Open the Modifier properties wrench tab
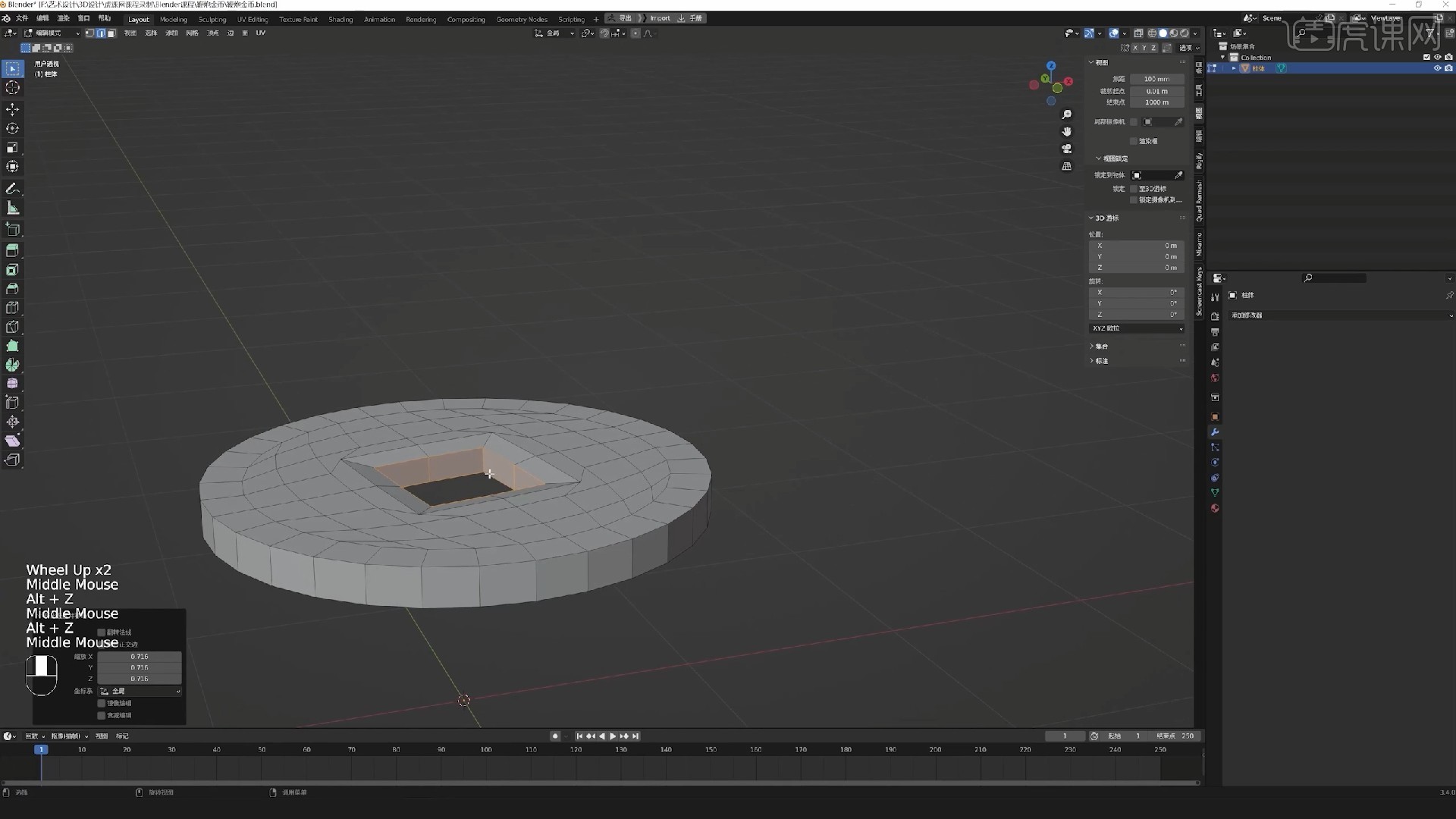Viewport: 1456px width, 819px height. (1215, 432)
